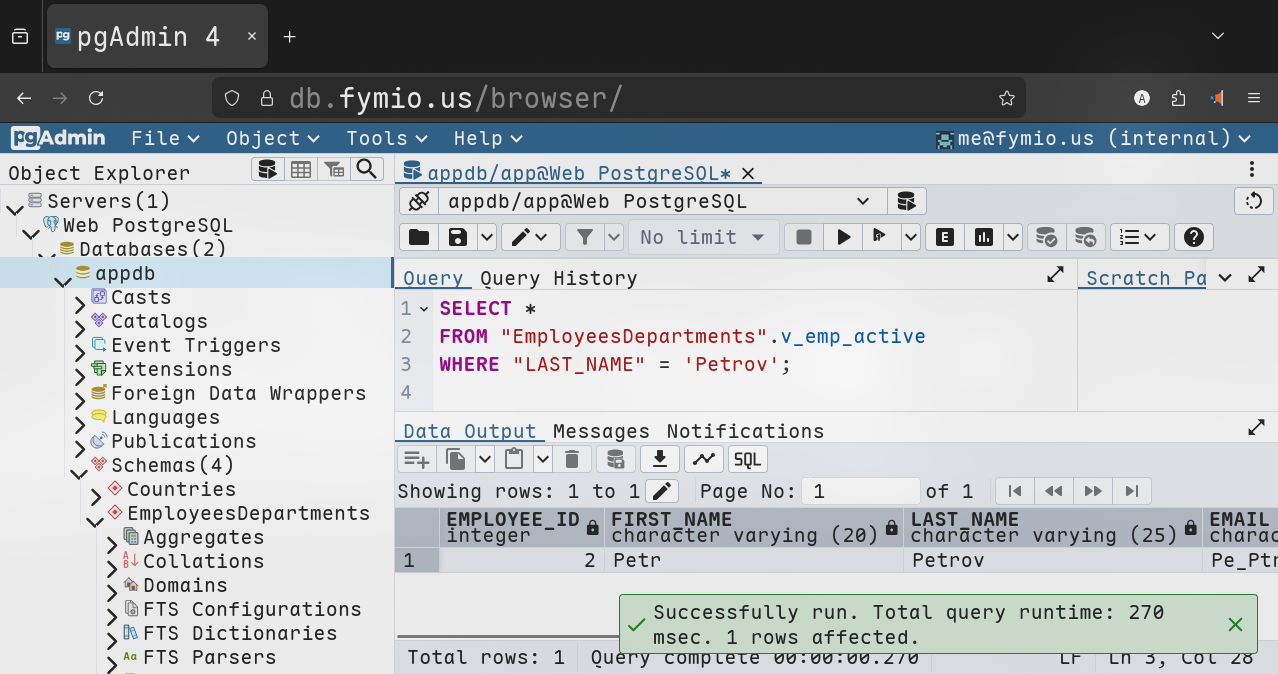Image resolution: width=1278 pixels, height=674 pixels.
Task: Click the SQL button in results toolbar
Action: [747, 459]
